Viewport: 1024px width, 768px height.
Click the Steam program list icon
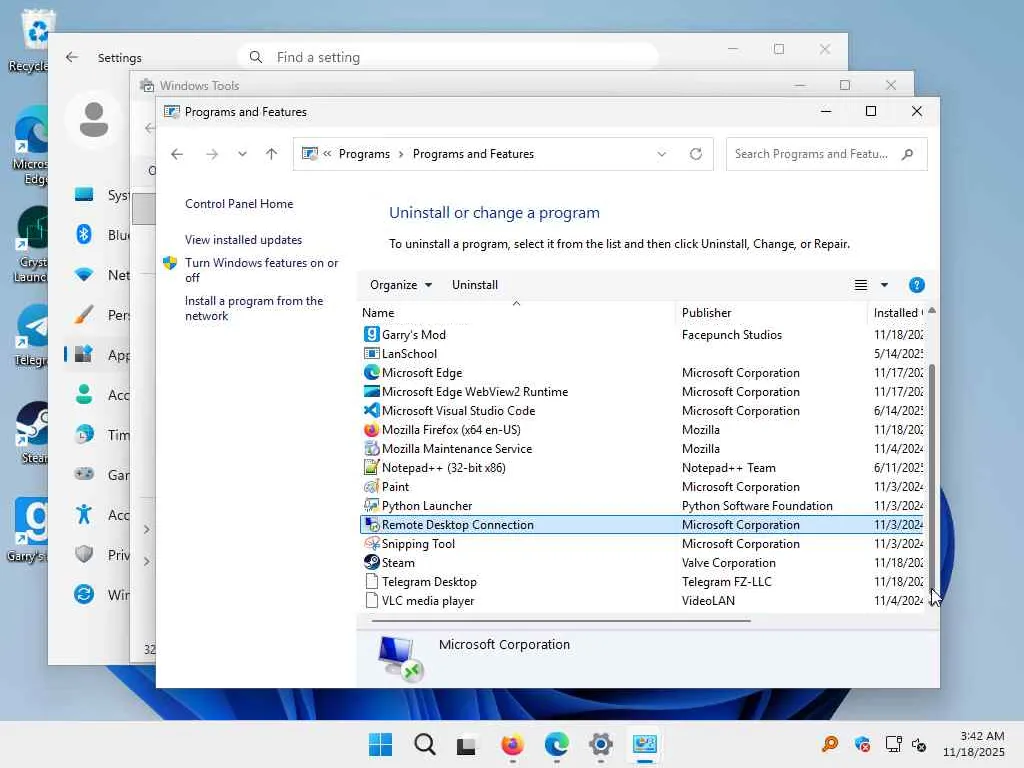[x=371, y=562]
